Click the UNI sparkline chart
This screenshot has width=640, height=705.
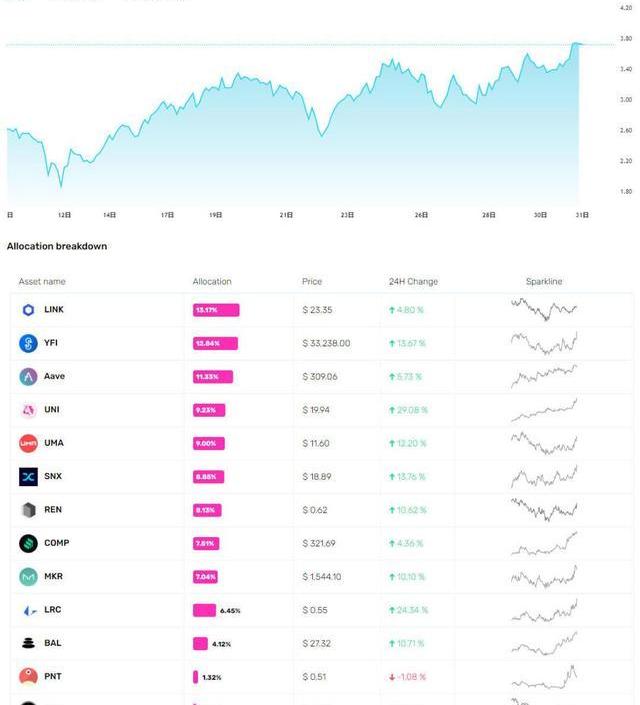coord(544,410)
